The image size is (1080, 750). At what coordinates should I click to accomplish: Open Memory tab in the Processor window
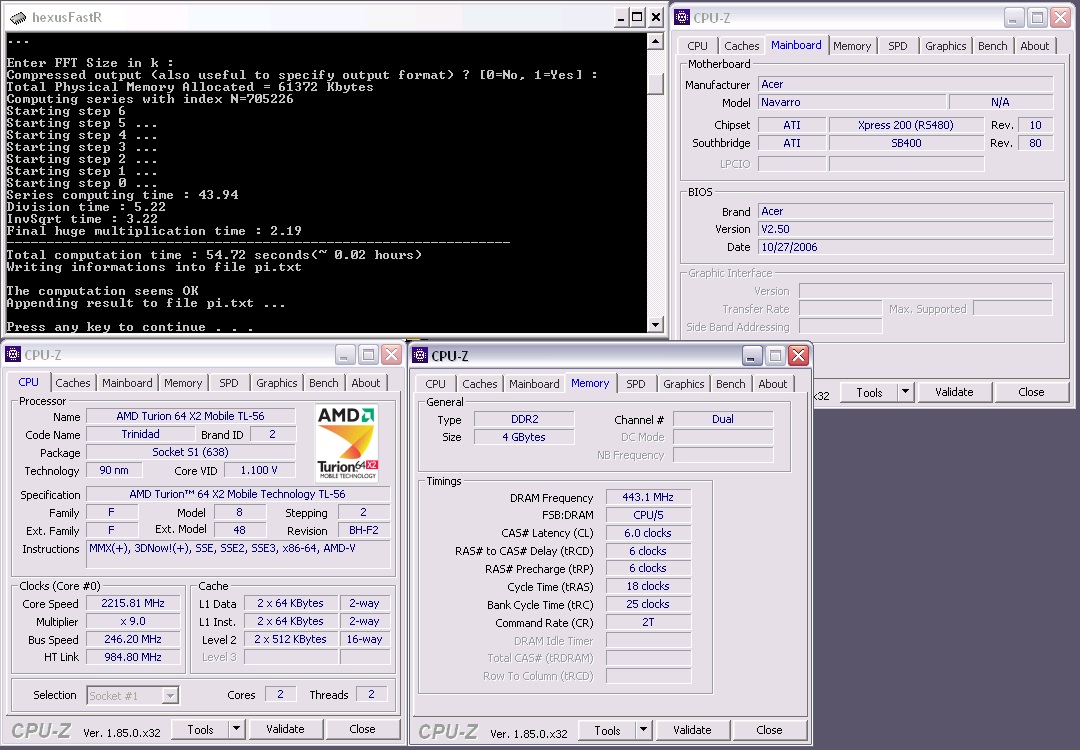click(x=183, y=383)
